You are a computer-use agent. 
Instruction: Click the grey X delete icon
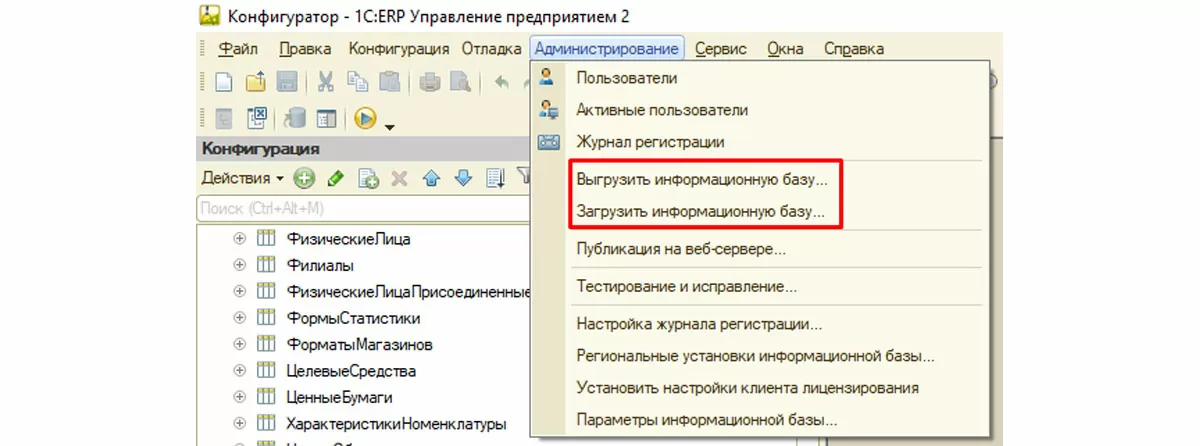pyautogui.click(x=399, y=178)
